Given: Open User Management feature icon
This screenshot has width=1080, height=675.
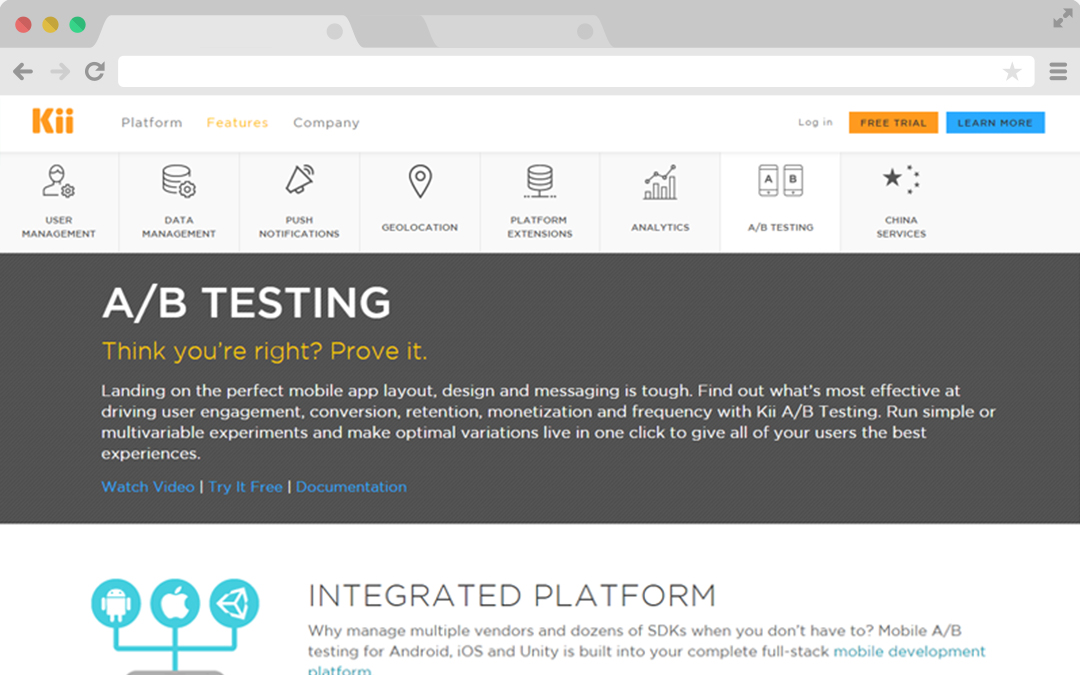Looking at the screenshot, I should pyautogui.click(x=59, y=181).
